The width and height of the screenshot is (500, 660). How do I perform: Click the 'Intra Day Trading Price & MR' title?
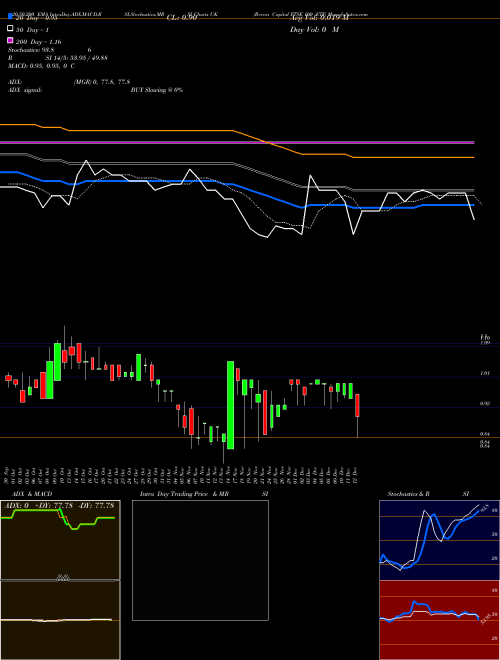click(184, 494)
